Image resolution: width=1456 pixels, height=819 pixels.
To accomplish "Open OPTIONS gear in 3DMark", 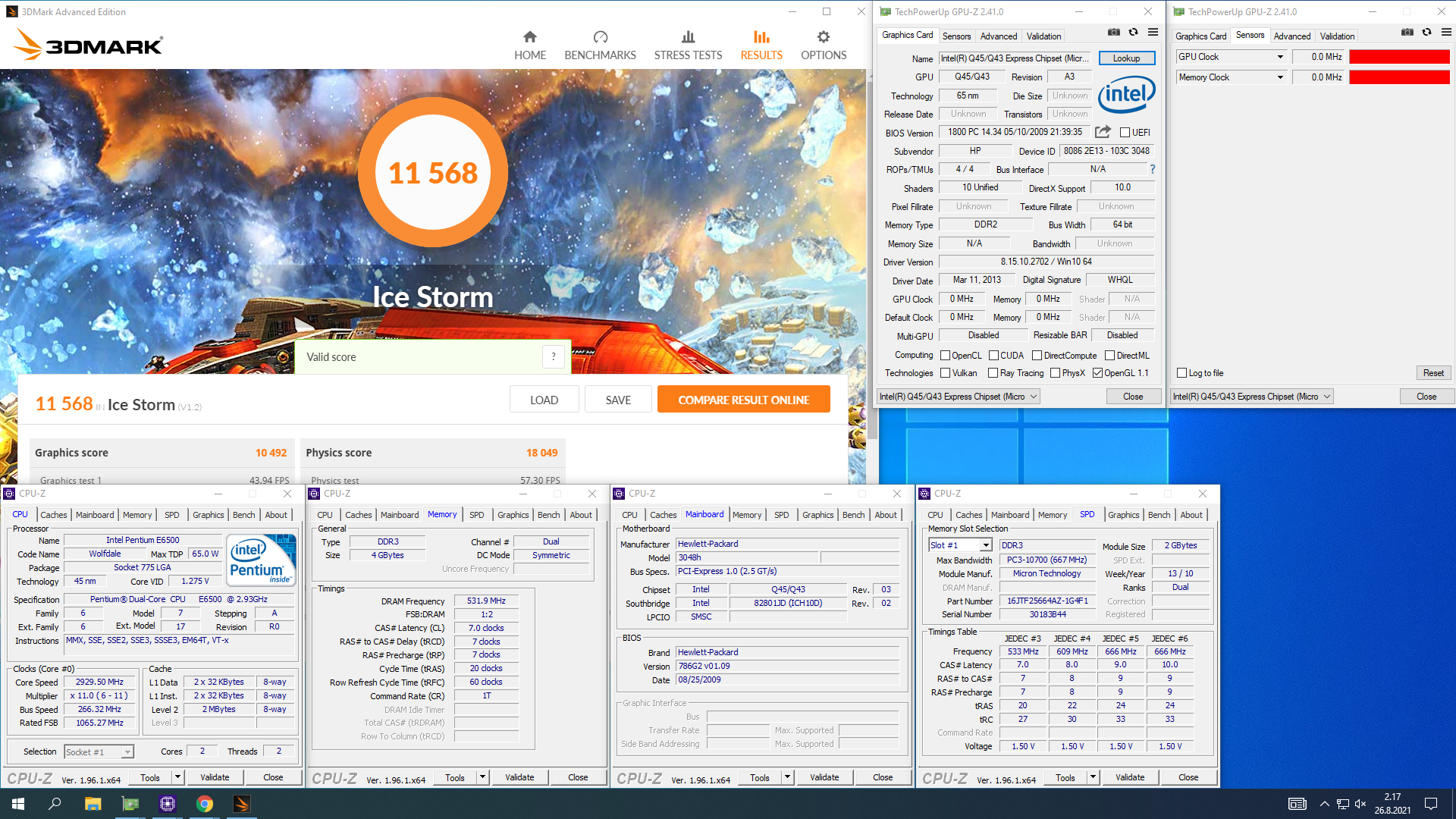I will click(x=824, y=45).
